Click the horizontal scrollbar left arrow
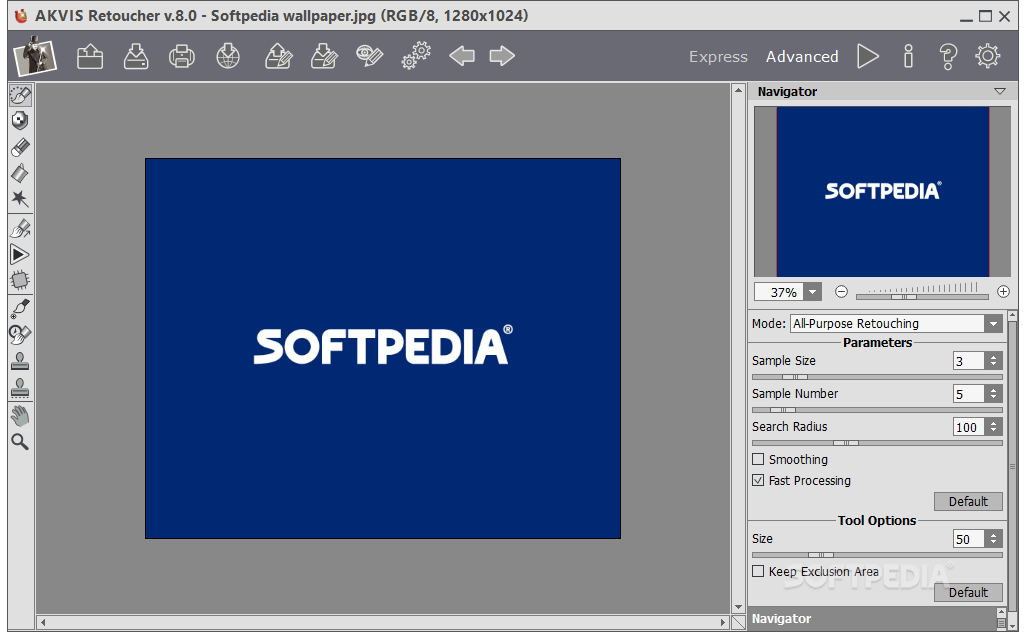The image size is (1026, 639). pos(43,622)
